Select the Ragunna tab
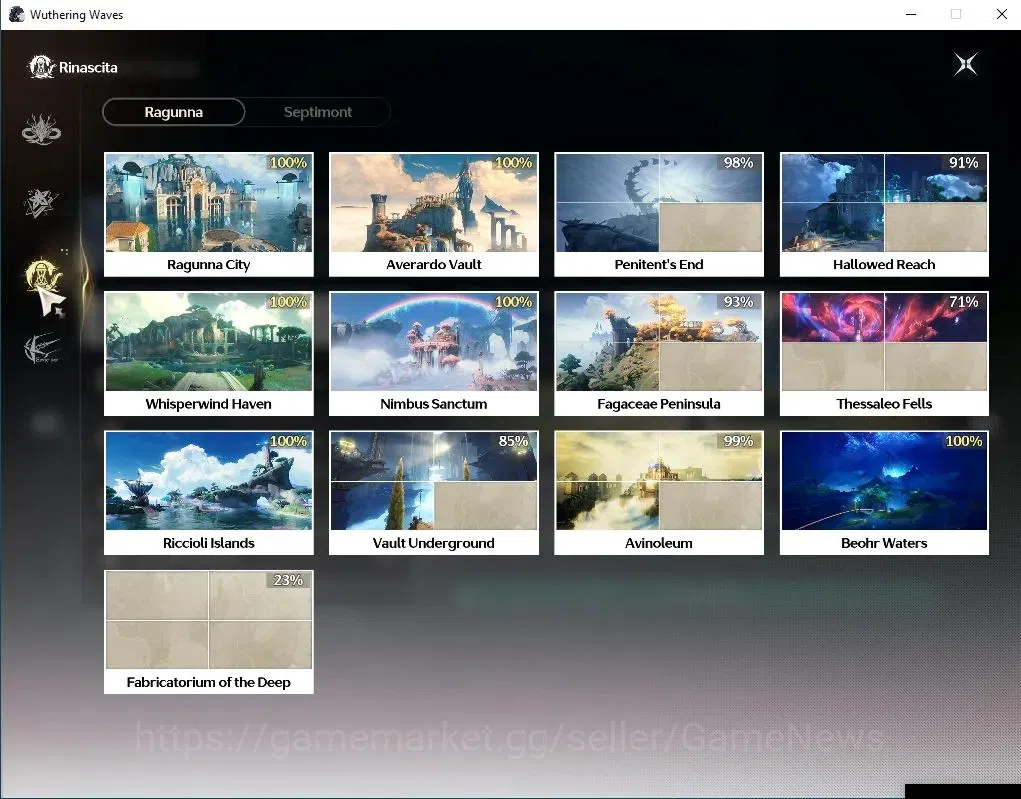 click(173, 112)
